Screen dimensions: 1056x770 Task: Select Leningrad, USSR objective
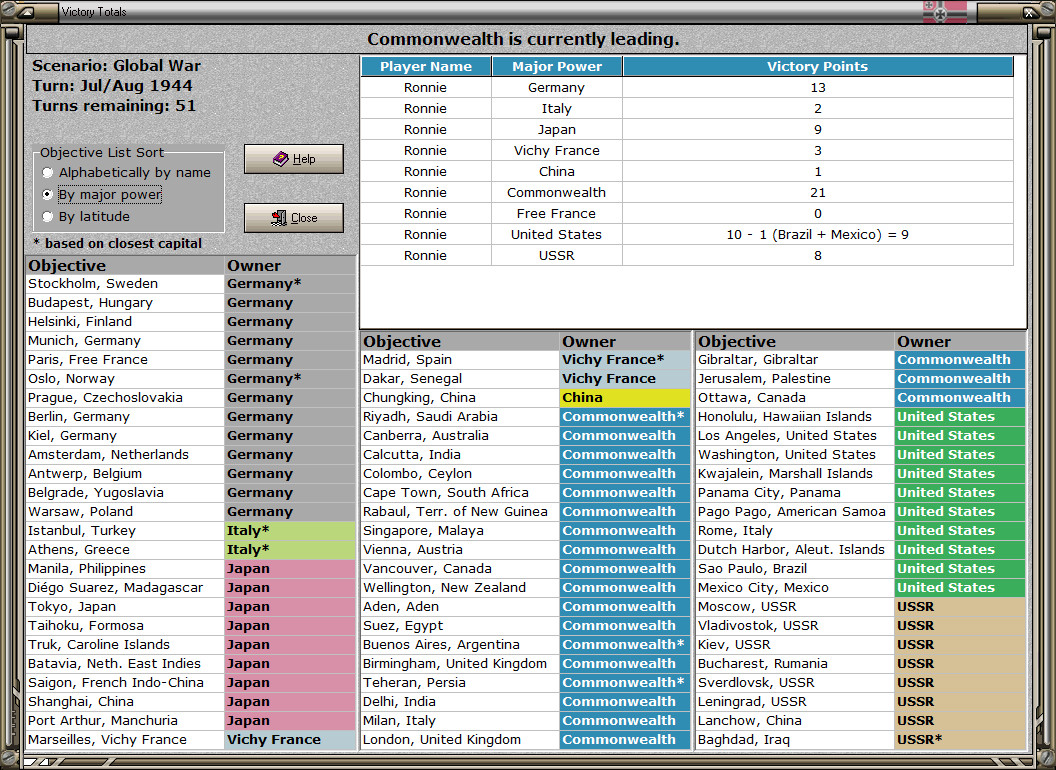pos(795,702)
